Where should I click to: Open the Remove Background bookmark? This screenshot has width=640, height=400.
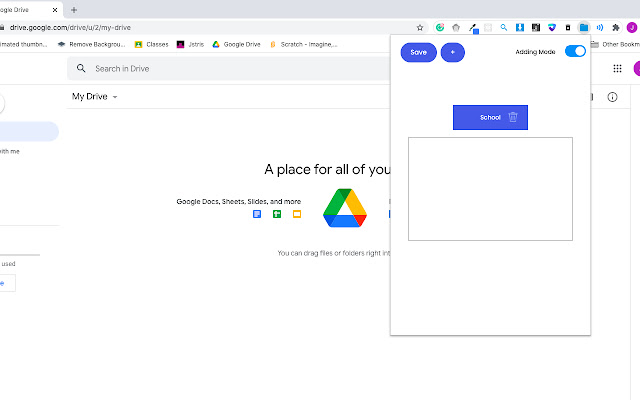(x=91, y=44)
